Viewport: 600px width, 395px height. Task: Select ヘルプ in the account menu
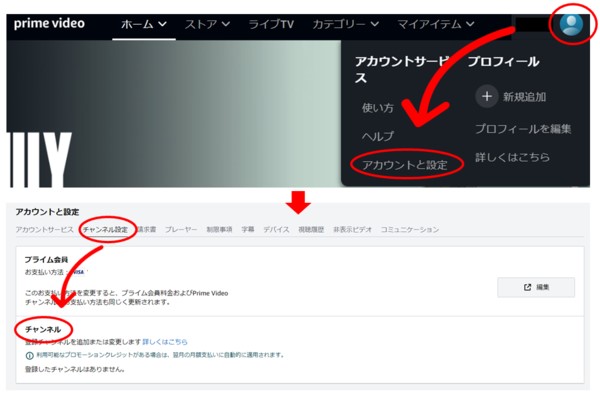pos(378,136)
